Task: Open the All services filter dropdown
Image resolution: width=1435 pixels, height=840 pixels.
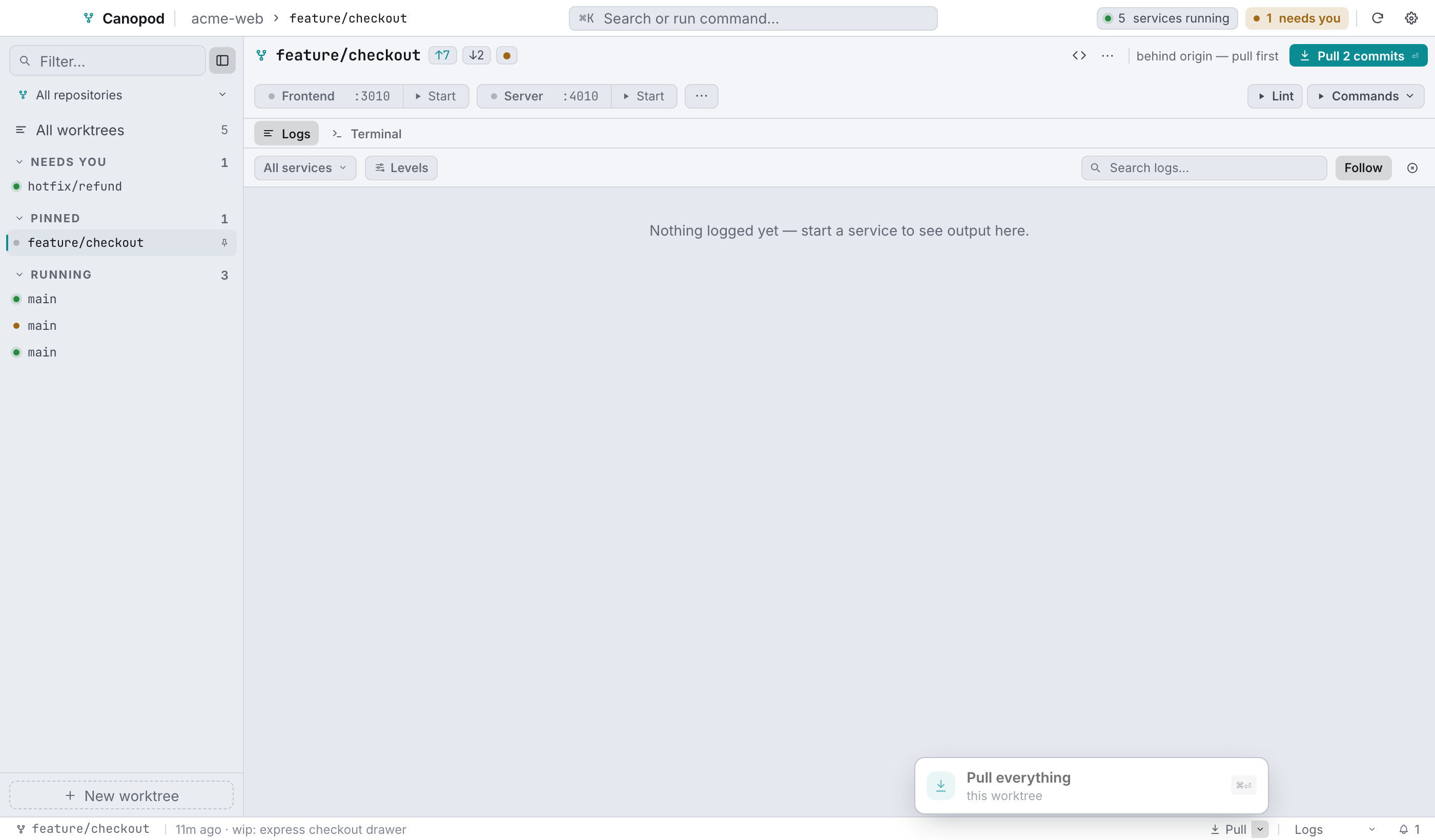Action: [x=305, y=168]
